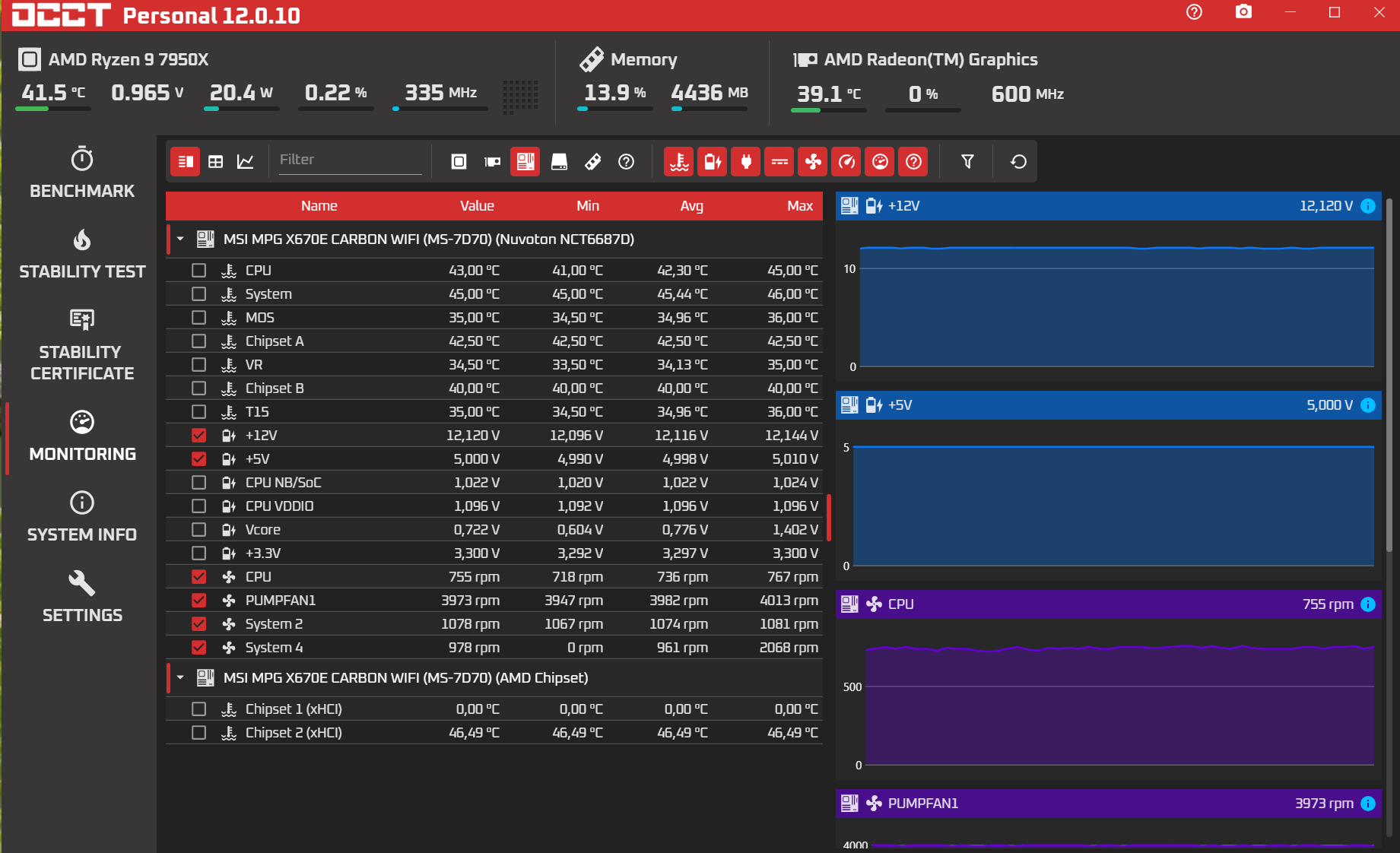Viewport: 1400px width, 853px height.
Task: Toggle the temperature sensor filter icon
Action: click(679, 161)
